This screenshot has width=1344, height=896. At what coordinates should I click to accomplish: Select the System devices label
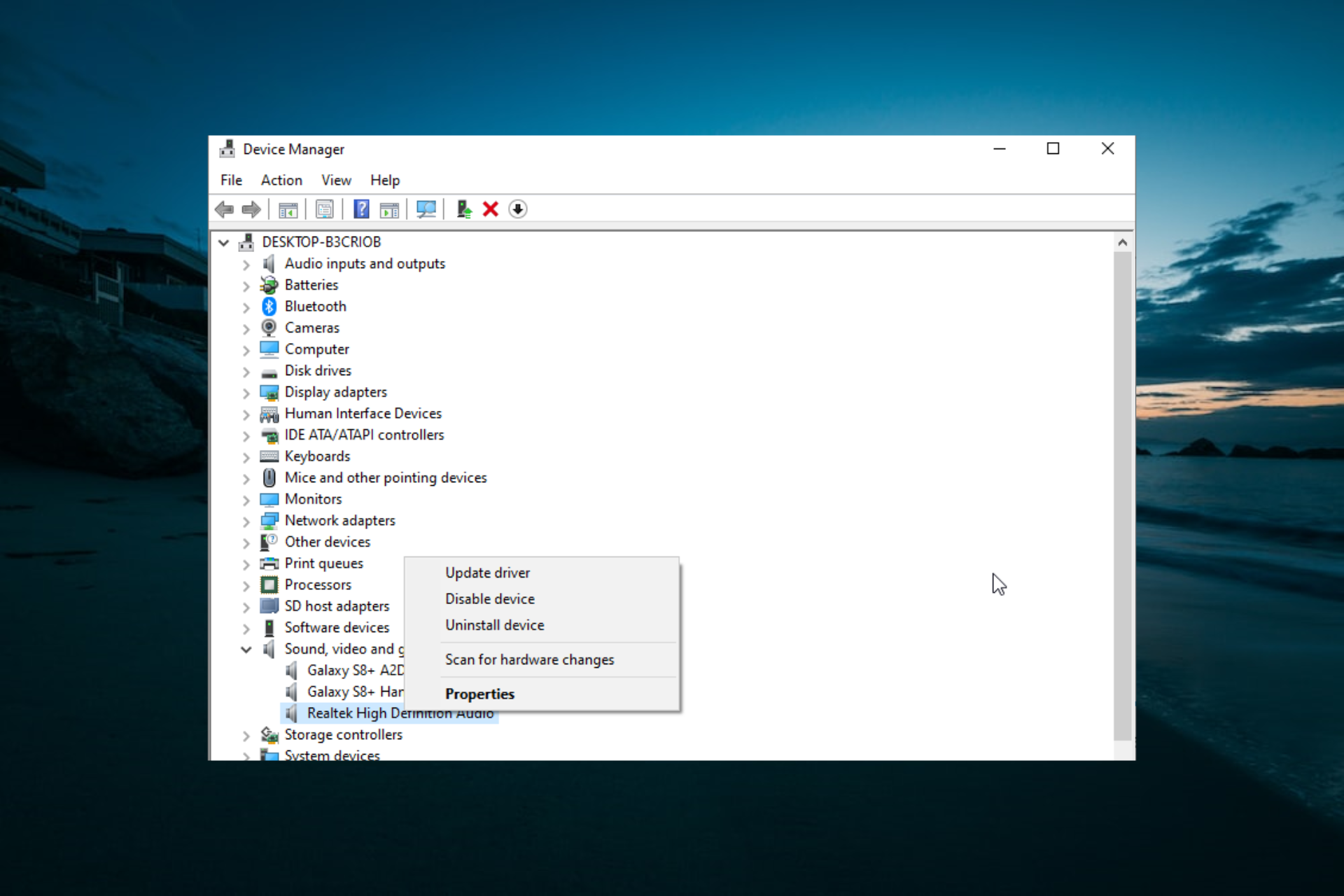click(332, 755)
